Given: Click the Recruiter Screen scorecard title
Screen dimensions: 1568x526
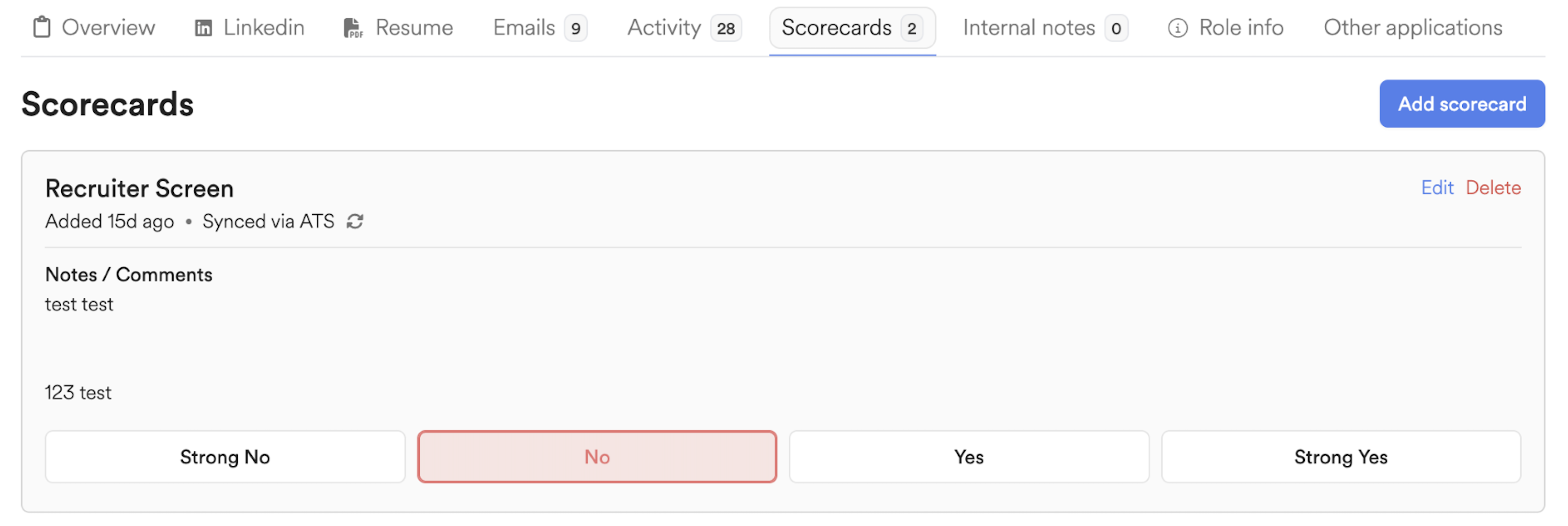Looking at the screenshot, I should pyautogui.click(x=139, y=188).
